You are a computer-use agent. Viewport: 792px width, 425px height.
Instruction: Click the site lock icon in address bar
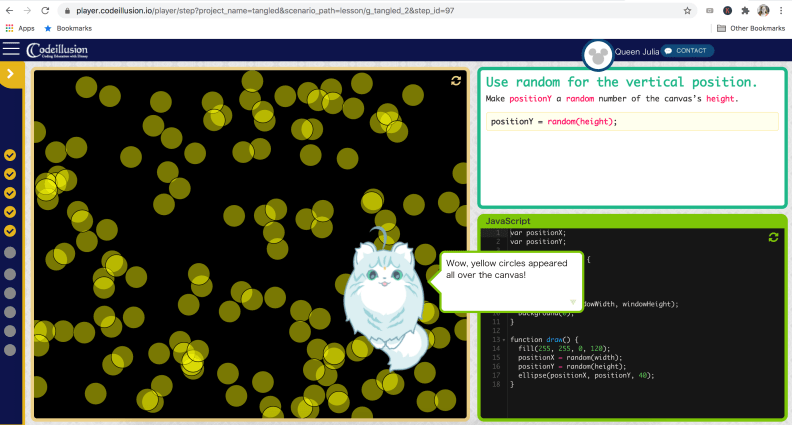pos(67,11)
